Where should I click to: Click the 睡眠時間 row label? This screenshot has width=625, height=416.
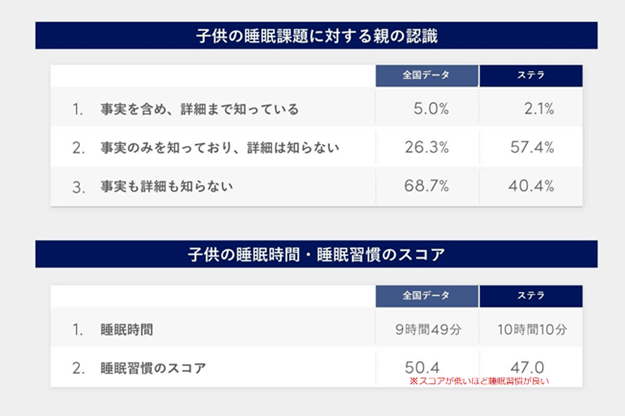(127, 328)
